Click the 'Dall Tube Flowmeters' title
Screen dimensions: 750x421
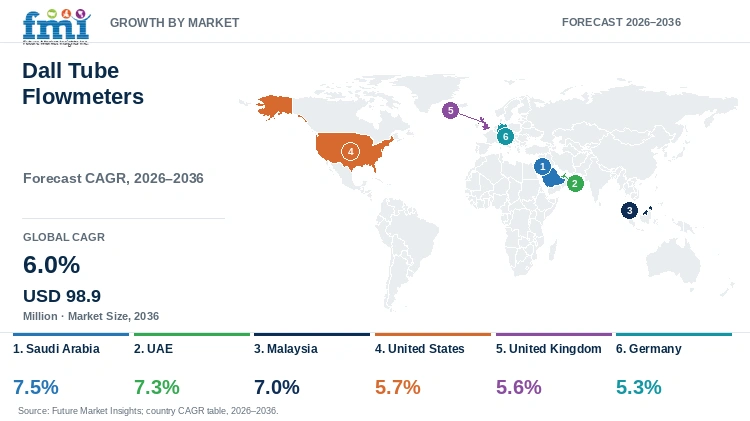(x=83, y=83)
